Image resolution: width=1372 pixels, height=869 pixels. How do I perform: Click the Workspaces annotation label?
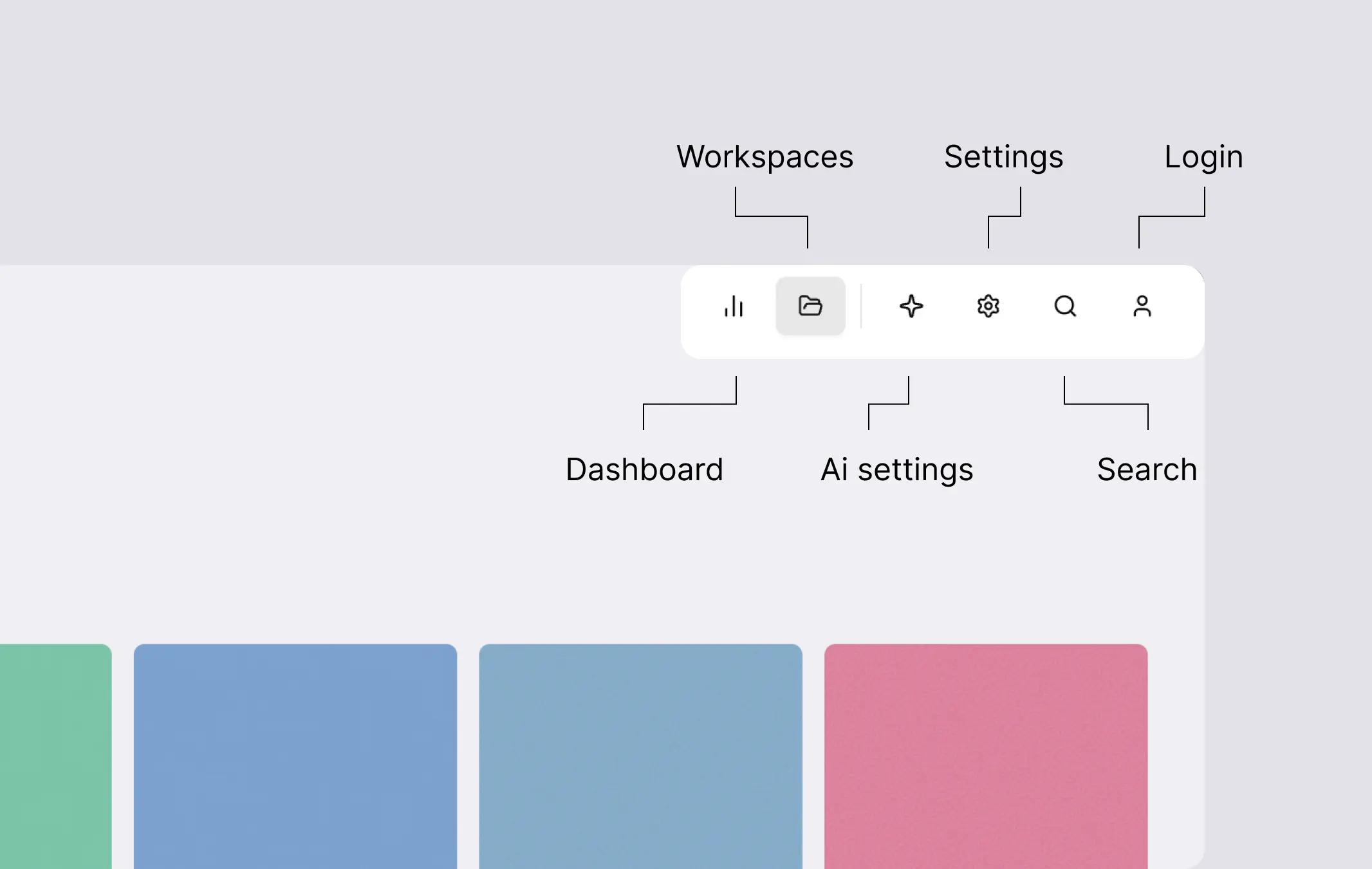765,157
